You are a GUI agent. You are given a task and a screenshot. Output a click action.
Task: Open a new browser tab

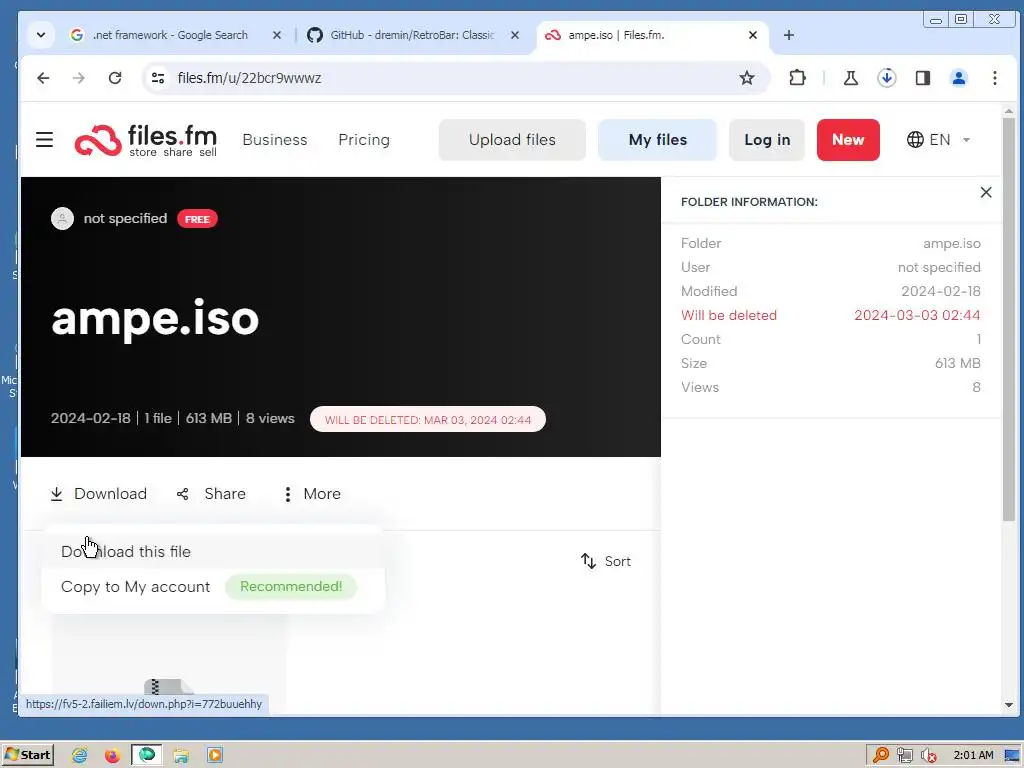click(x=789, y=35)
